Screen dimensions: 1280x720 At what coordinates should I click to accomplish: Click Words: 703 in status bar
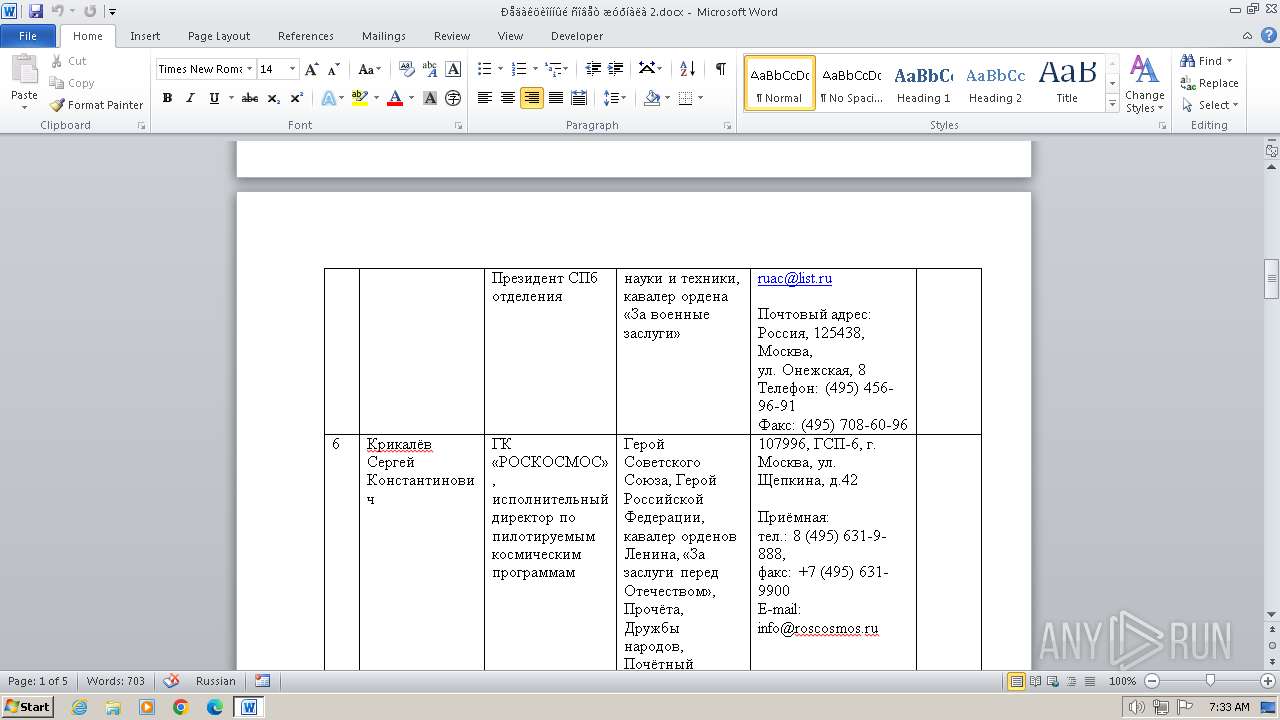pos(116,681)
